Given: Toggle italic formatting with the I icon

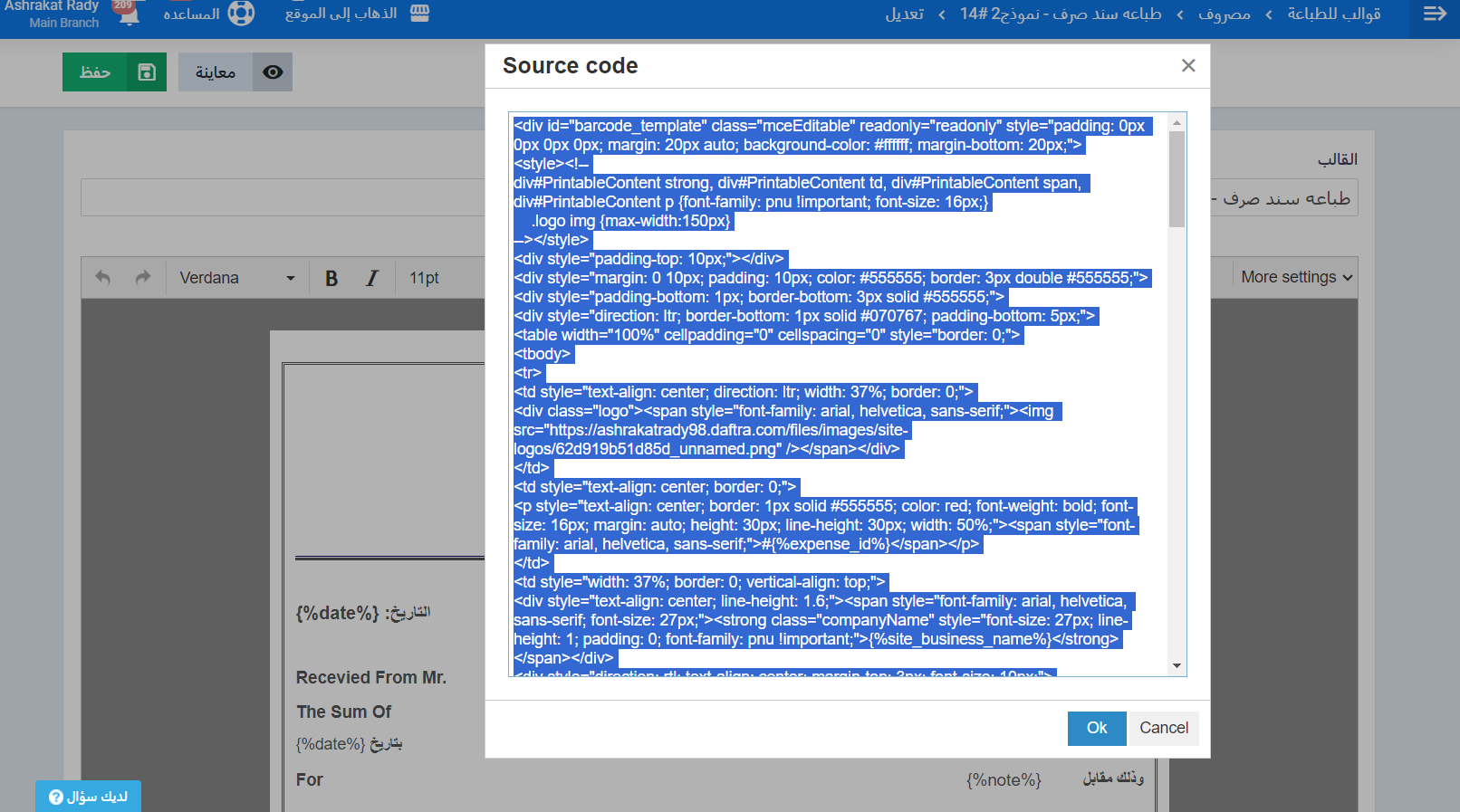Looking at the screenshot, I should point(371,278).
